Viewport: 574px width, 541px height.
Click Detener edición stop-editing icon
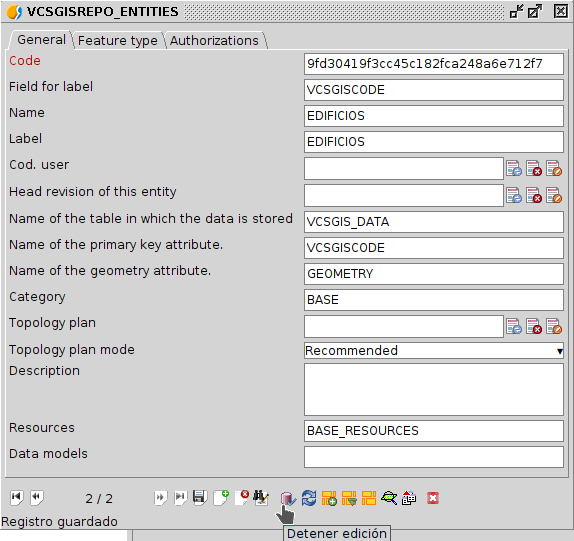(x=288, y=499)
